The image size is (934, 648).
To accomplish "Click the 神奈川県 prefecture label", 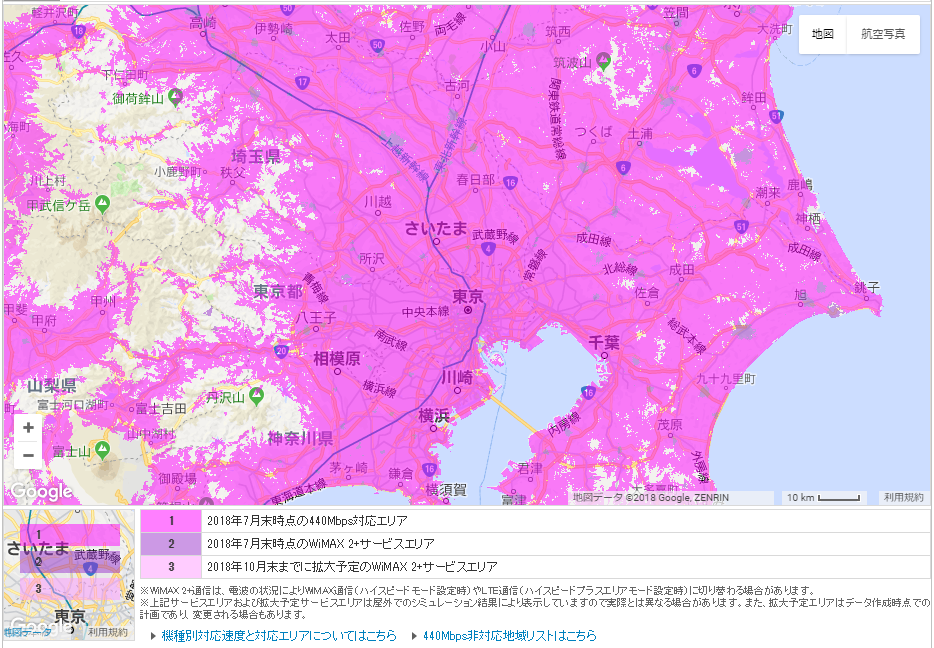I will pyautogui.click(x=300, y=439).
